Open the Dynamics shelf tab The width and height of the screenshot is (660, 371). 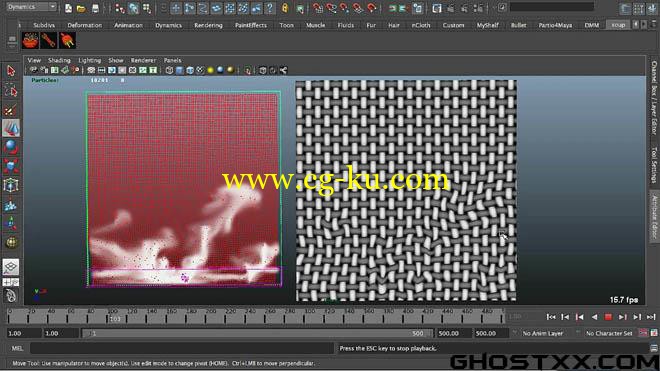pos(168,25)
